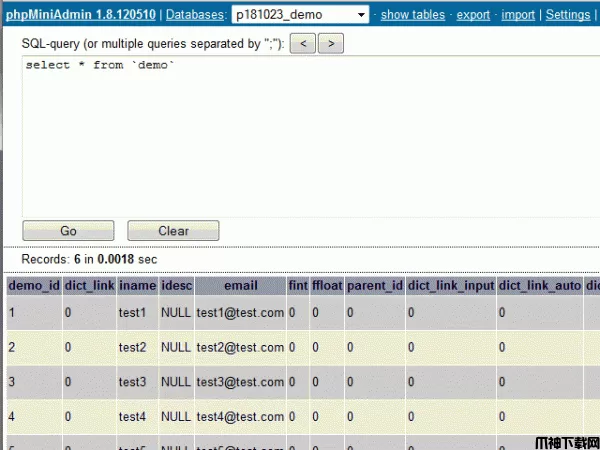The width and height of the screenshot is (600, 450).
Task: Click the iname column header
Action: (x=137, y=285)
